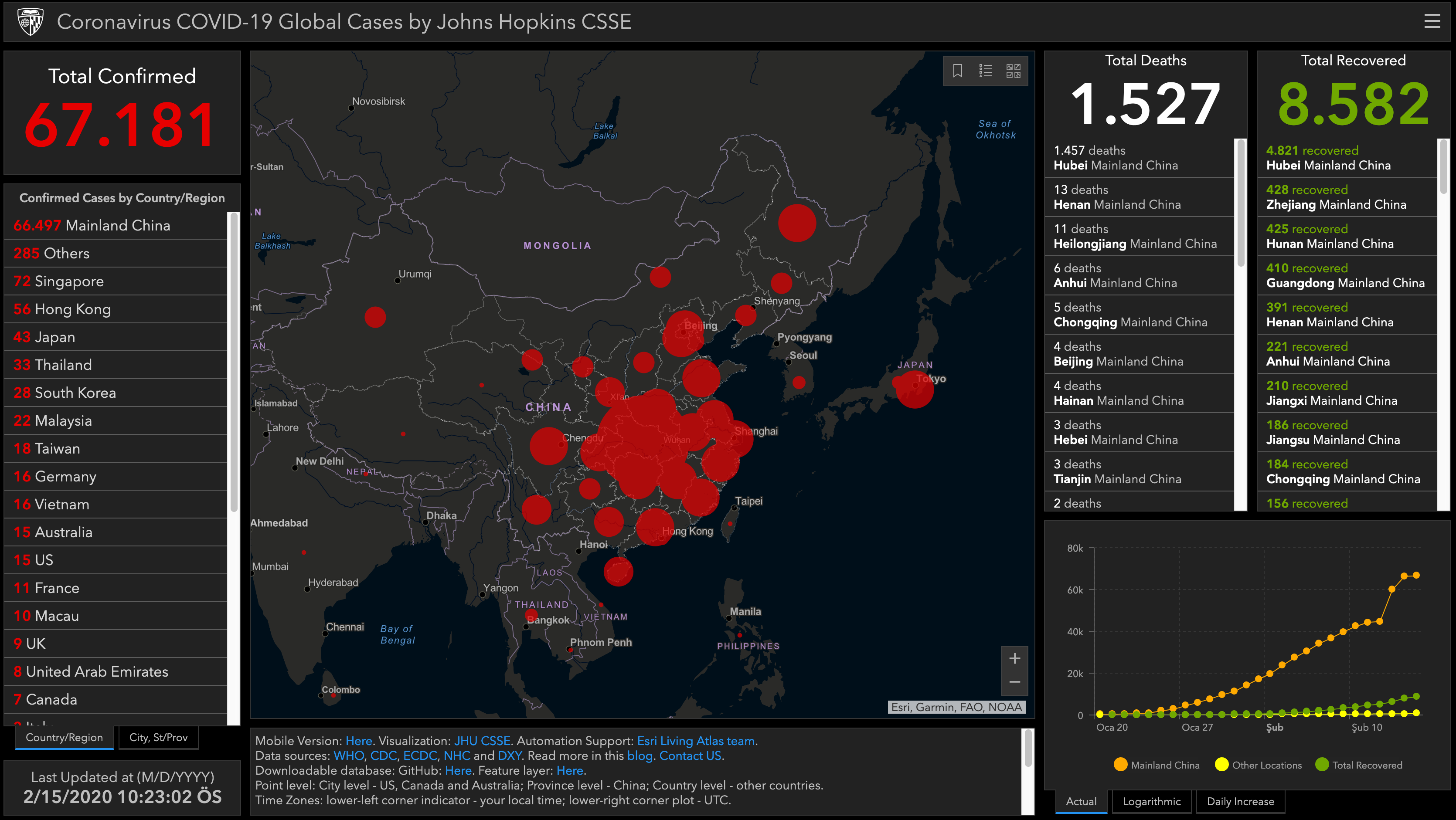Click the Johns Hopkins shield logo
Image resolution: width=1456 pixels, height=820 pixels.
31,21
